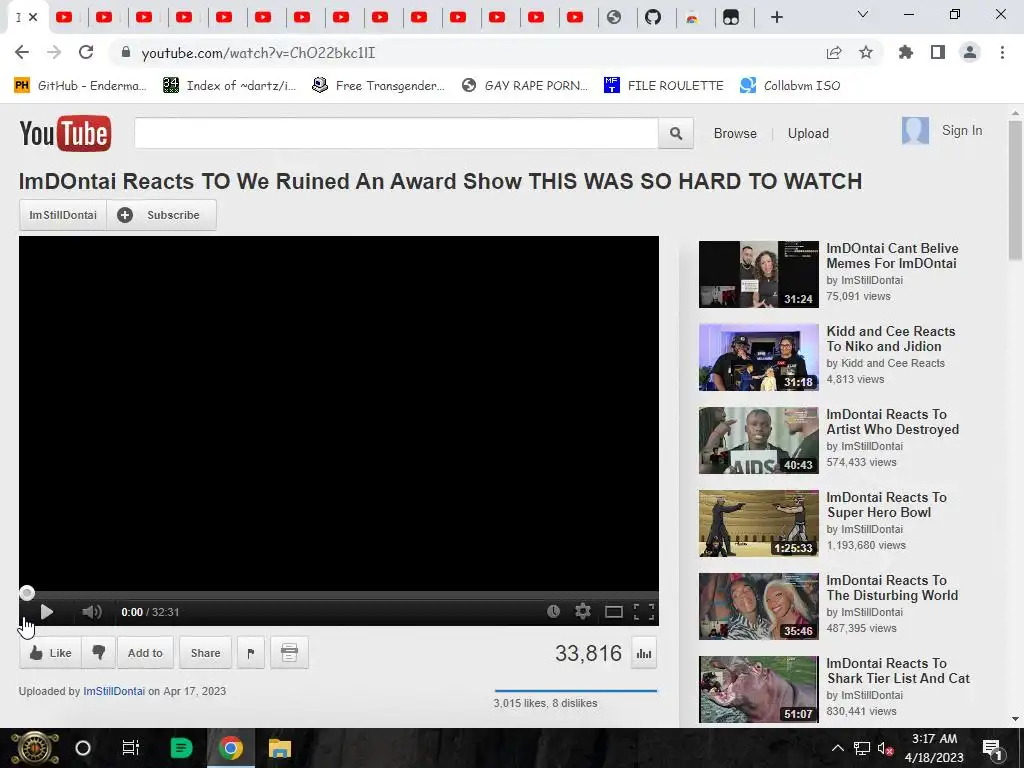Click the Watch Later clock icon in player

[553, 611]
